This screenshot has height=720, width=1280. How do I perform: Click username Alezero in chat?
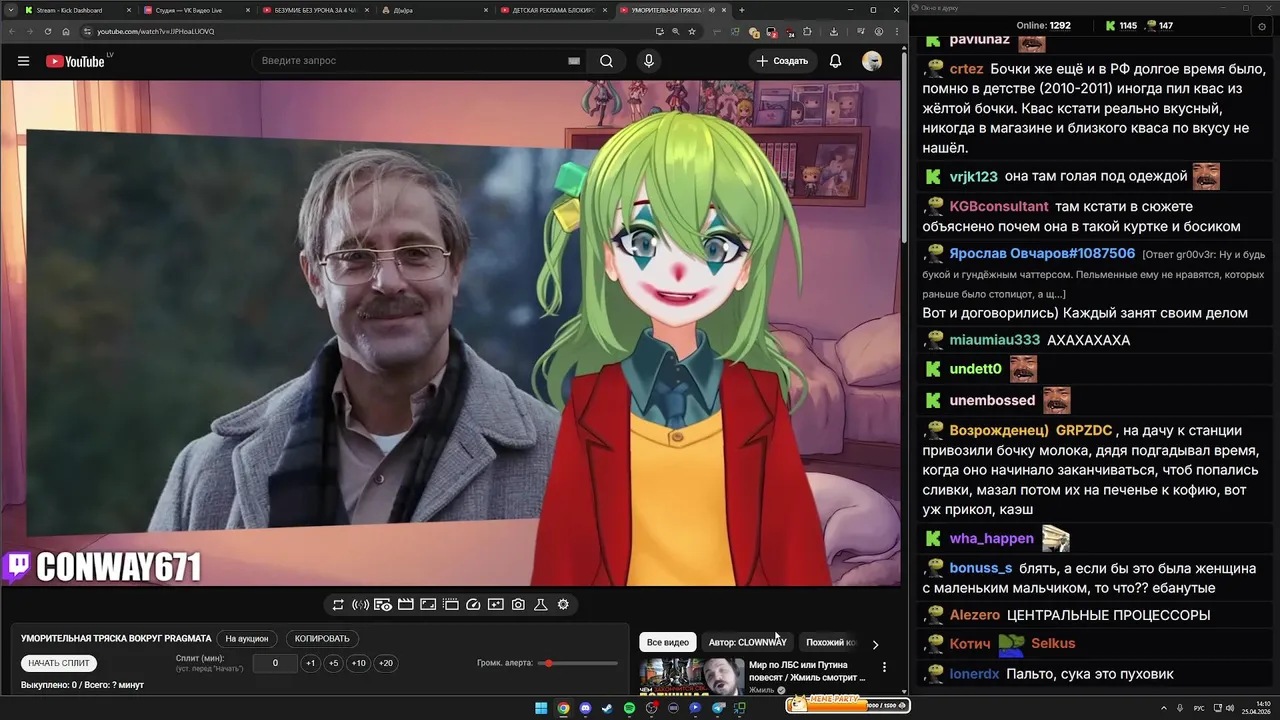974,615
